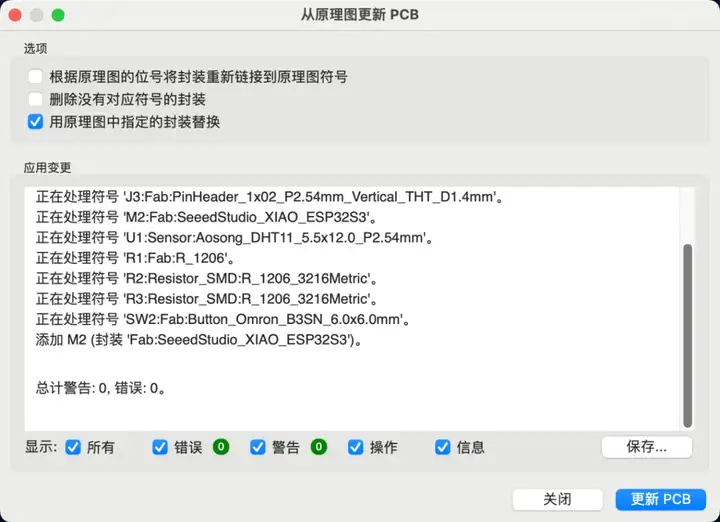Check '删除没有对应符号的封装' option
The height and width of the screenshot is (522, 720).
pos(35,99)
